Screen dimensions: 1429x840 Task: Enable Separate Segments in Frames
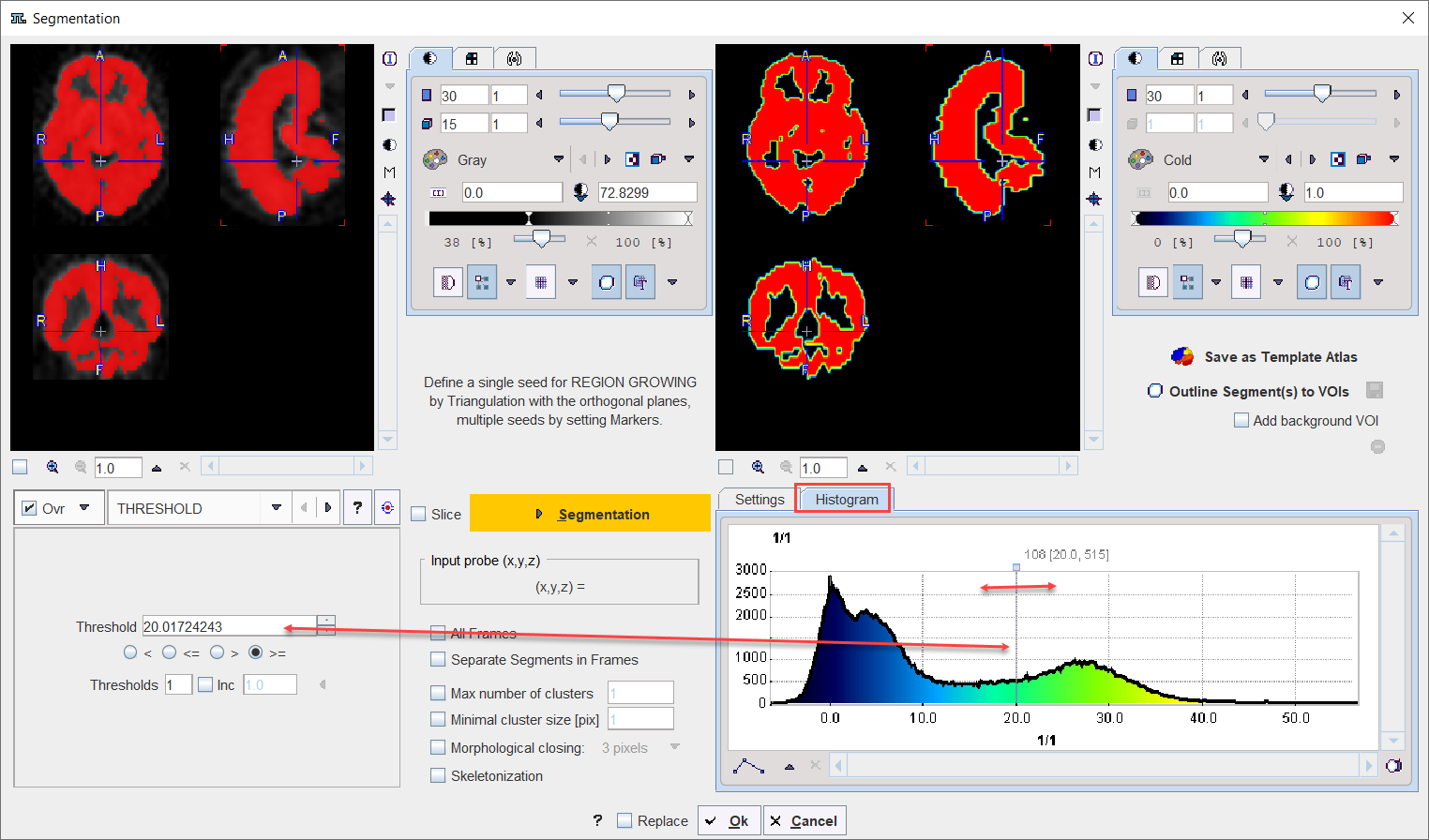click(438, 659)
